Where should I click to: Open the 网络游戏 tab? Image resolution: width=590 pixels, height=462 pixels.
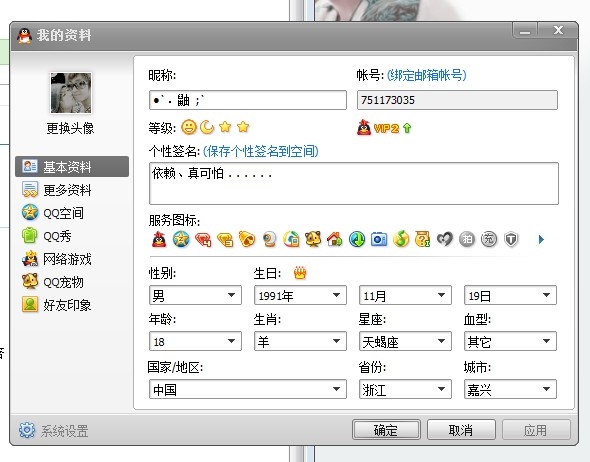click(56, 259)
